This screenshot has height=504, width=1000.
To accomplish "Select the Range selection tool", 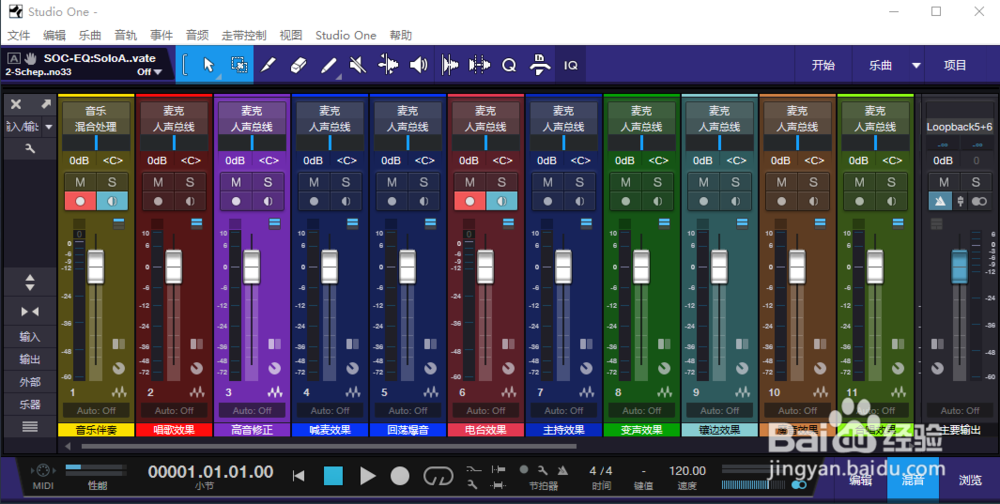I will (x=239, y=65).
